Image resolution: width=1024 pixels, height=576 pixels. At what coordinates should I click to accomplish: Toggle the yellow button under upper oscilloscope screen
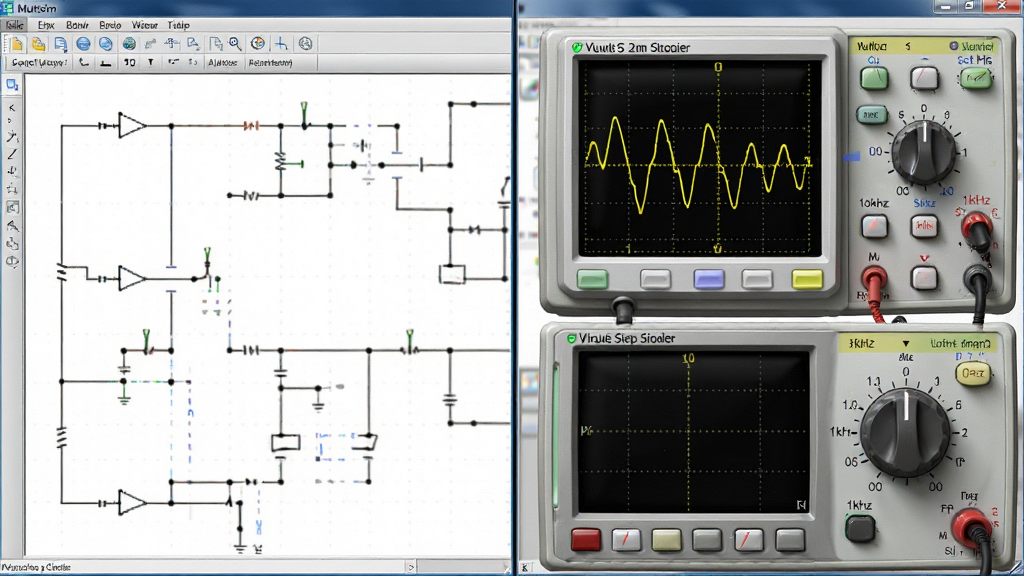(x=807, y=280)
